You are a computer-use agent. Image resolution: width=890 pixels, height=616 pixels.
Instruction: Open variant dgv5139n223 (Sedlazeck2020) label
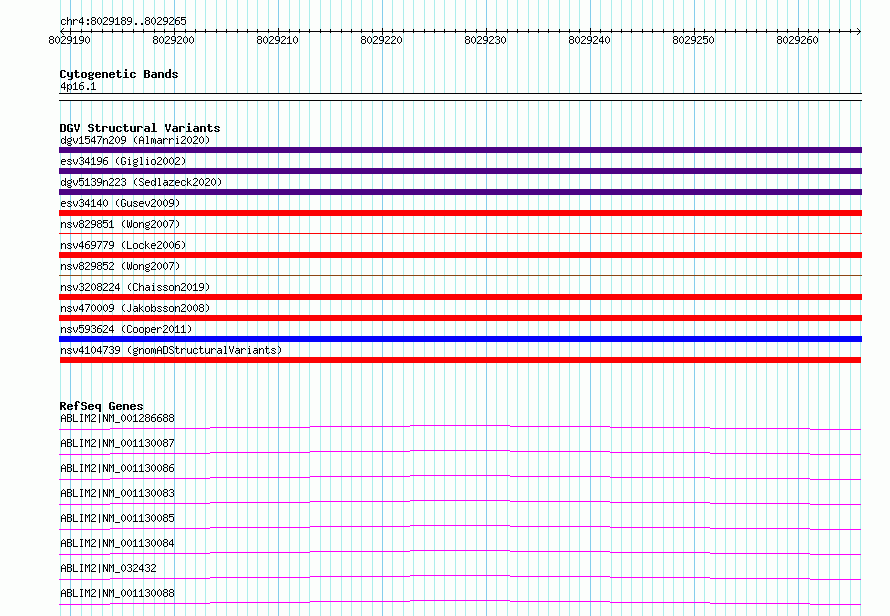coord(141,182)
